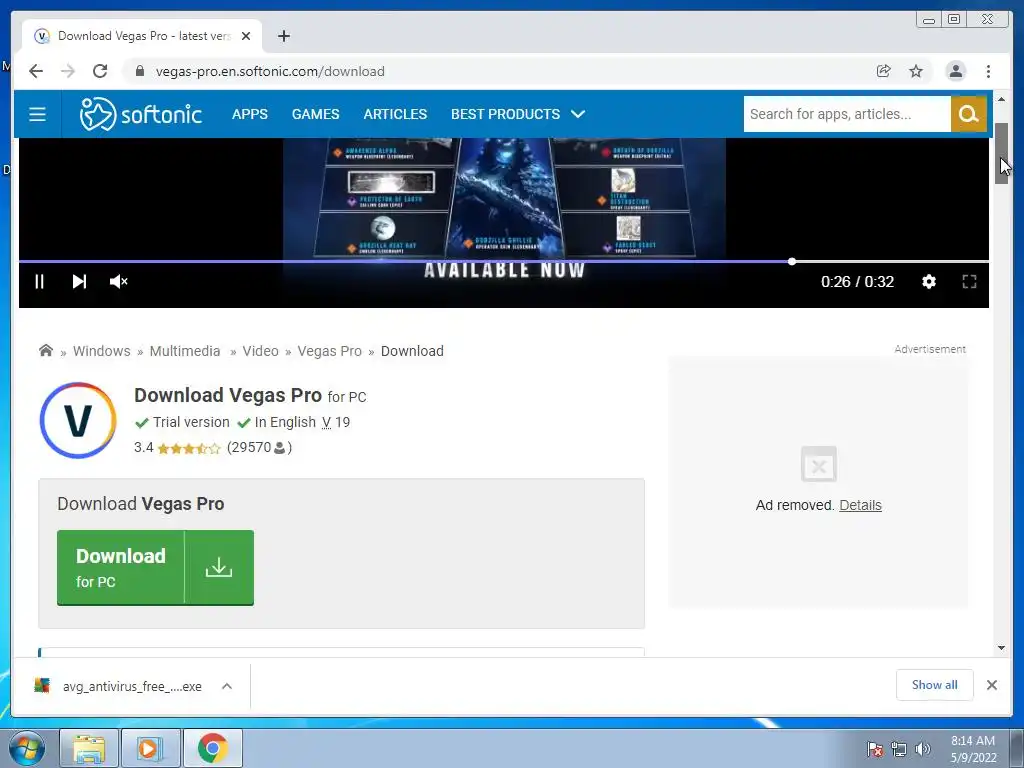Image resolution: width=1024 pixels, height=768 pixels.
Task: Click the Chrome taskbar icon
Action: point(212,748)
